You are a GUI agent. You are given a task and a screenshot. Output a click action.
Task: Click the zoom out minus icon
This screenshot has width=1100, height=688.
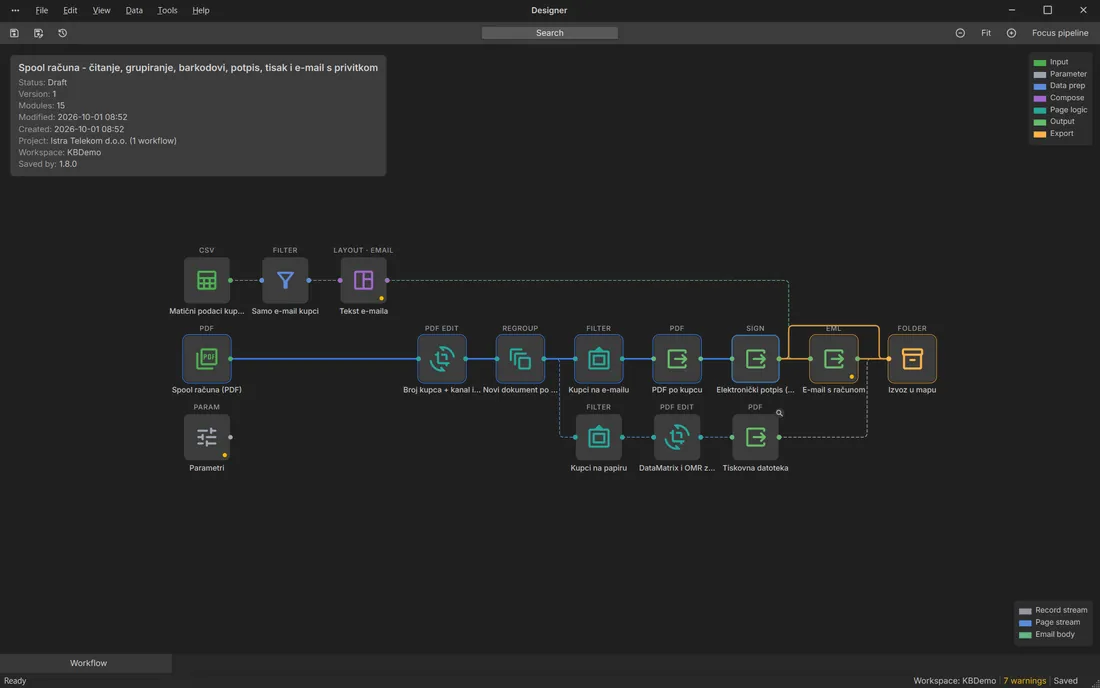pyautogui.click(x=960, y=33)
